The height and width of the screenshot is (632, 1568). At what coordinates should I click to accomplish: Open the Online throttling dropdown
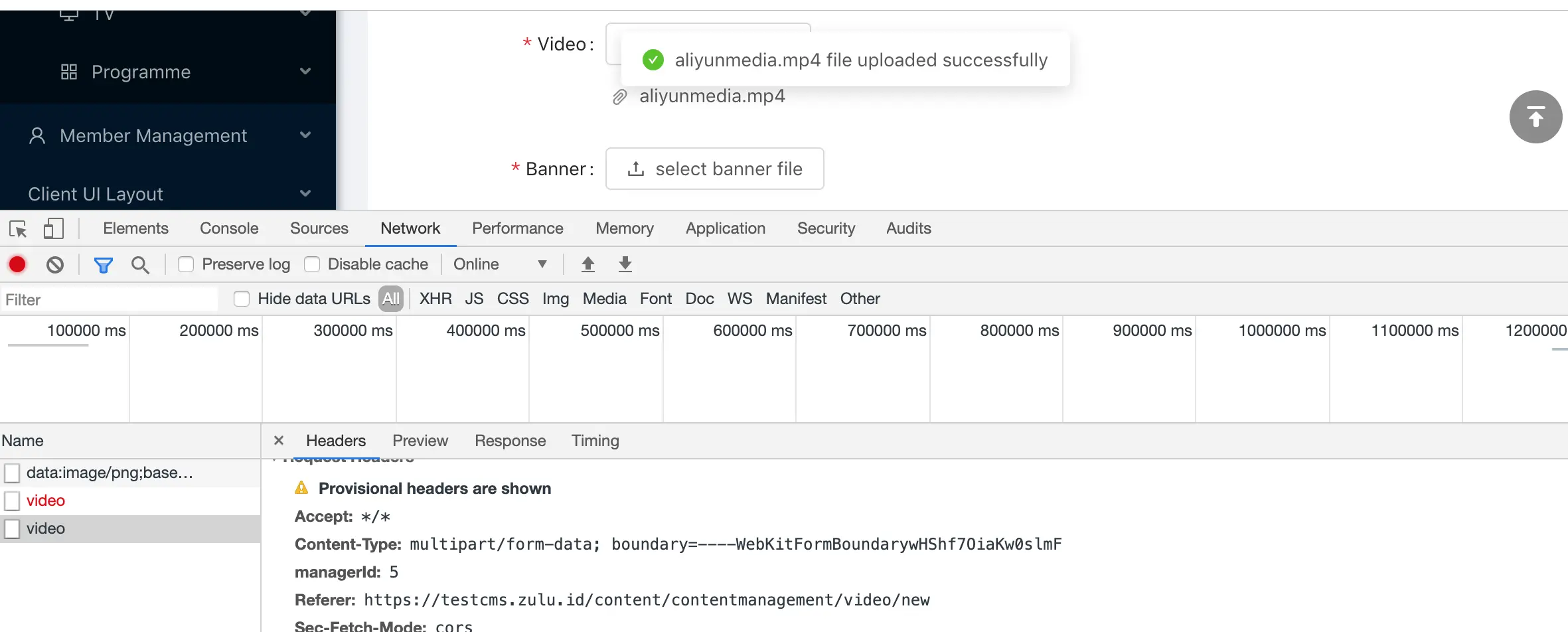click(500, 264)
